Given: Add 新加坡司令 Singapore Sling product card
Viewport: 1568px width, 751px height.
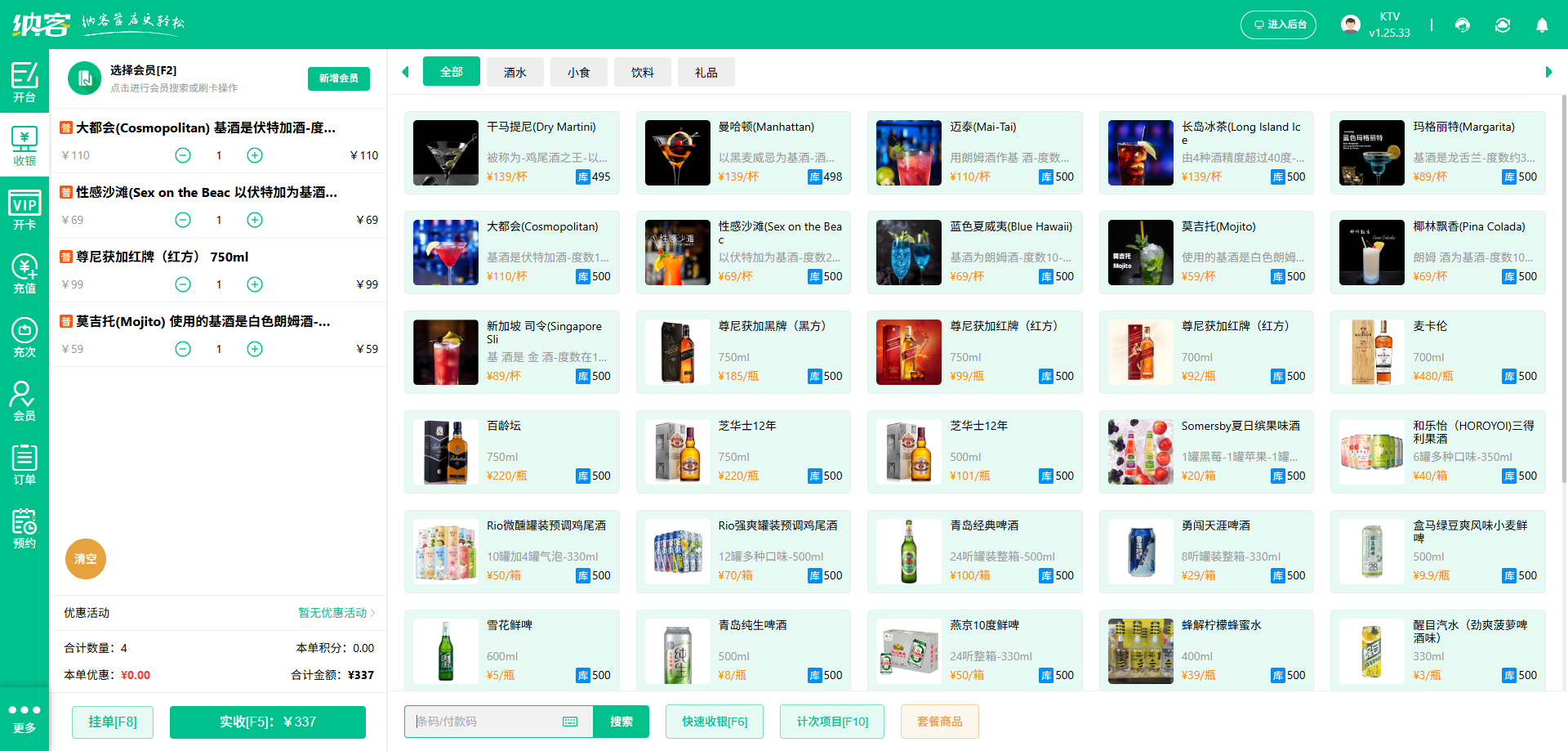Looking at the screenshot, I should (512, 352).
